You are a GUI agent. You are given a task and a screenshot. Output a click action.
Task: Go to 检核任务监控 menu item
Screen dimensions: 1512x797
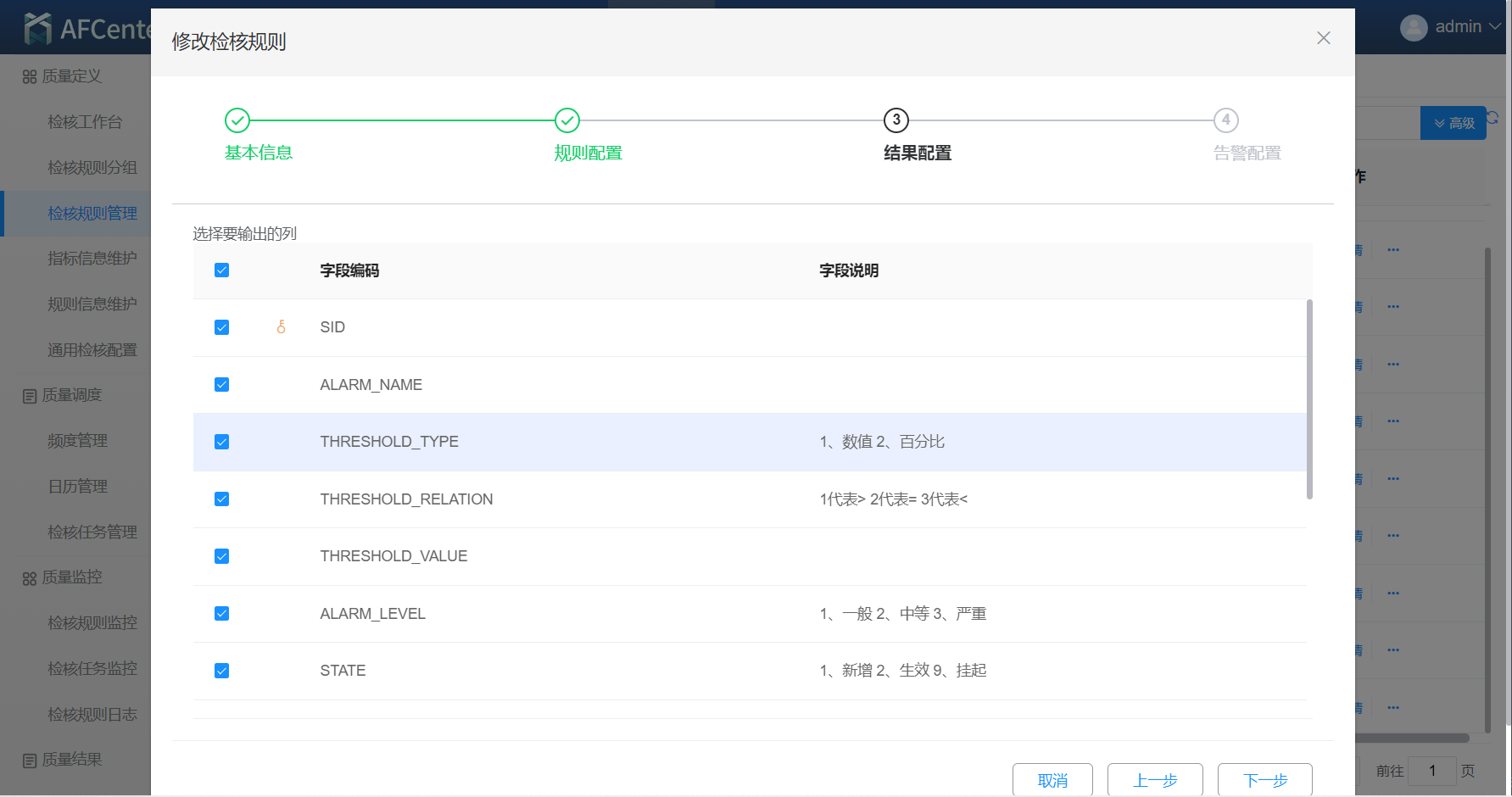[92, 669]
